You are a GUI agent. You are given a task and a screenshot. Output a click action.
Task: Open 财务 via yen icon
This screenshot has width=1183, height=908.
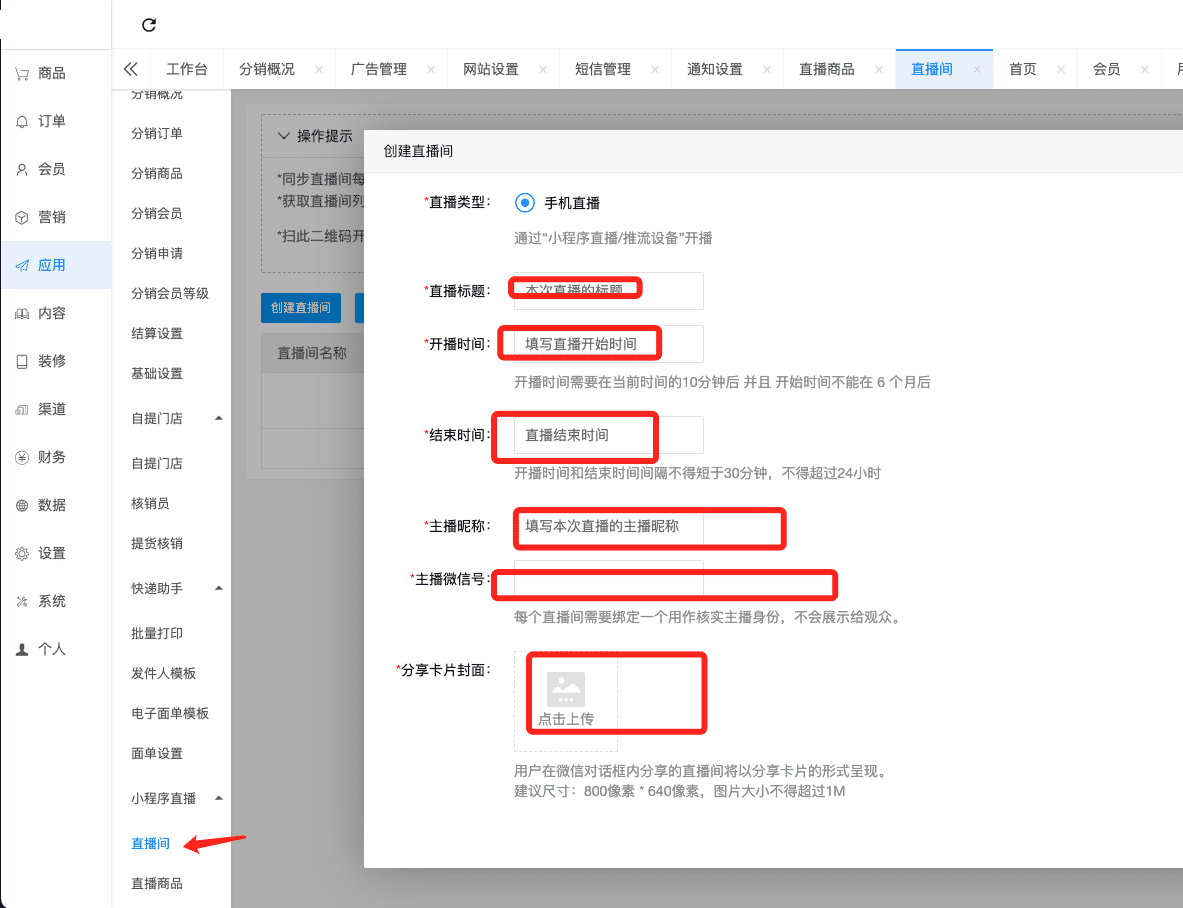22,457
